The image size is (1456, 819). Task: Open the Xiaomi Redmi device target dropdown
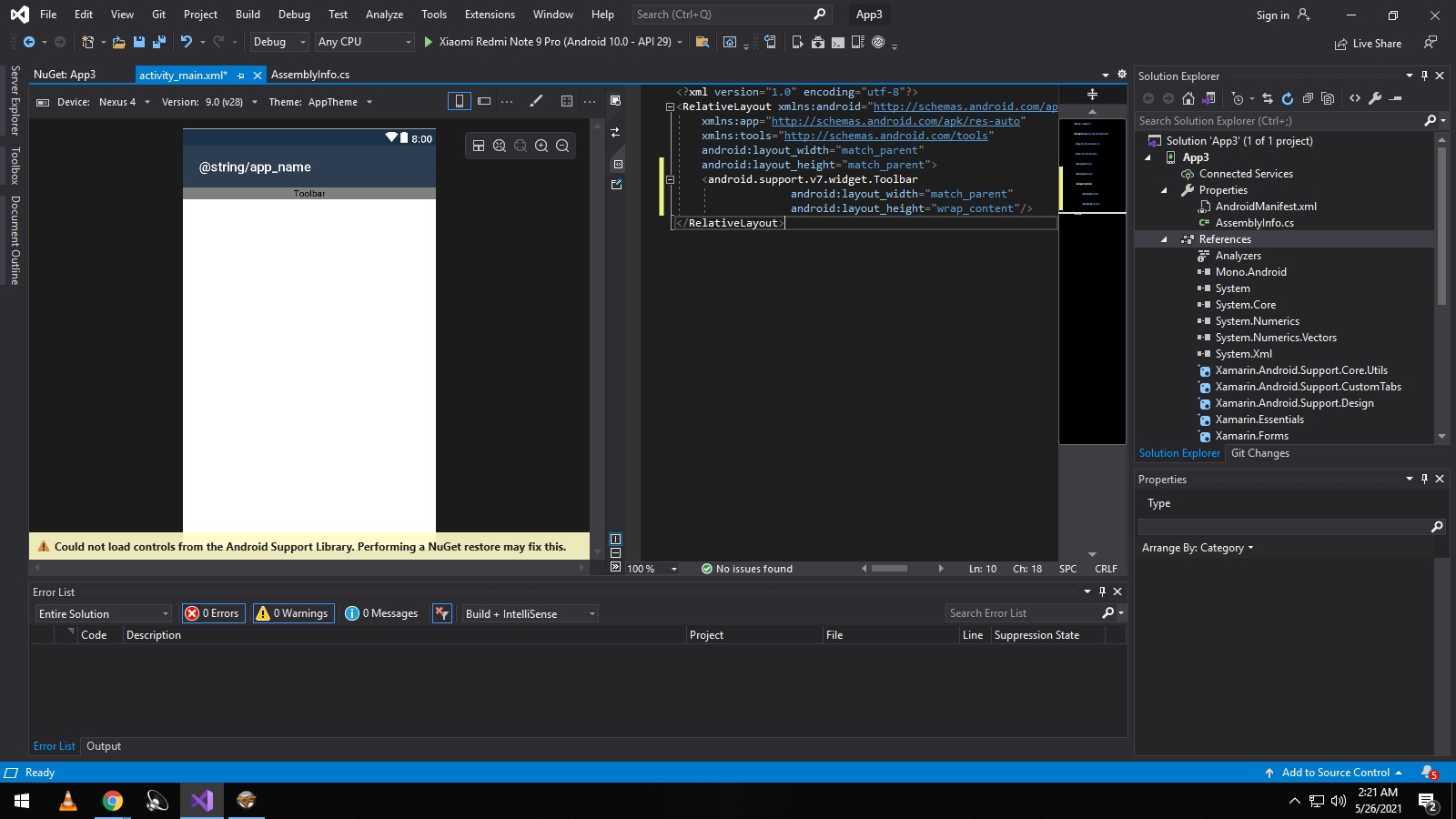pos(680,42)
